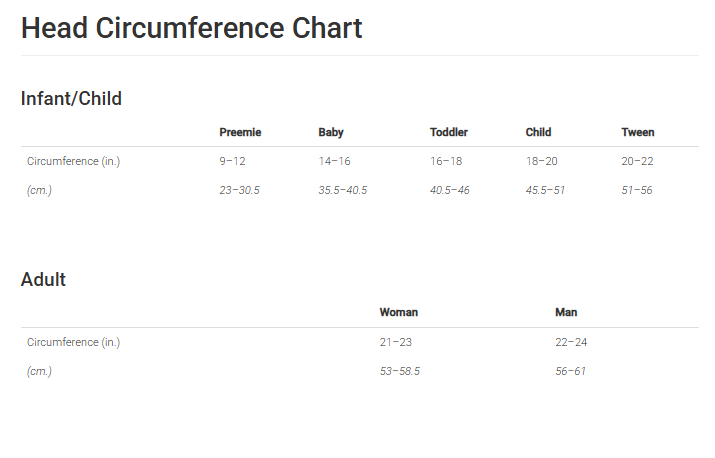Select the Woman column header
715x458 pixels.
pos(399,312)
